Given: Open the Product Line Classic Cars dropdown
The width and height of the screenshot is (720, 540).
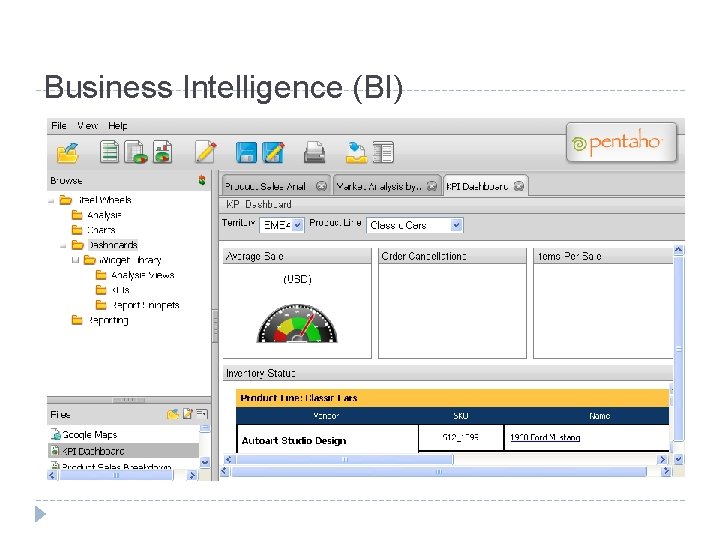Looking at the screenshot, I should click(415, 225).
